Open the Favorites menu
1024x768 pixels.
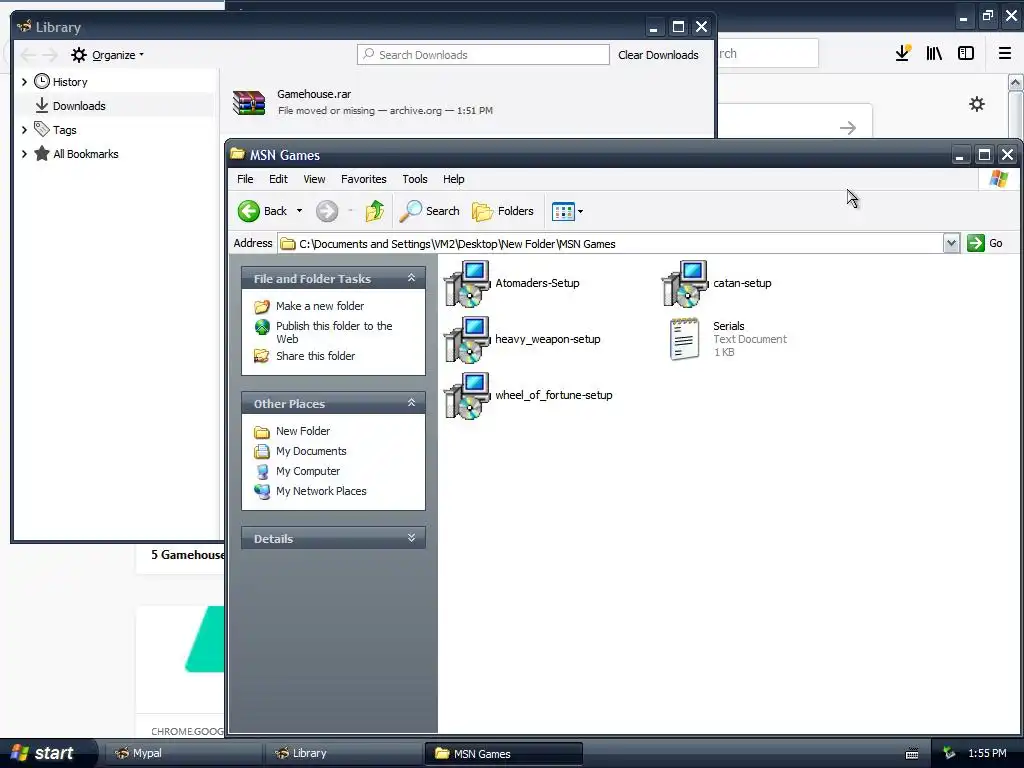pyautogui.click(x=364, y=179)
